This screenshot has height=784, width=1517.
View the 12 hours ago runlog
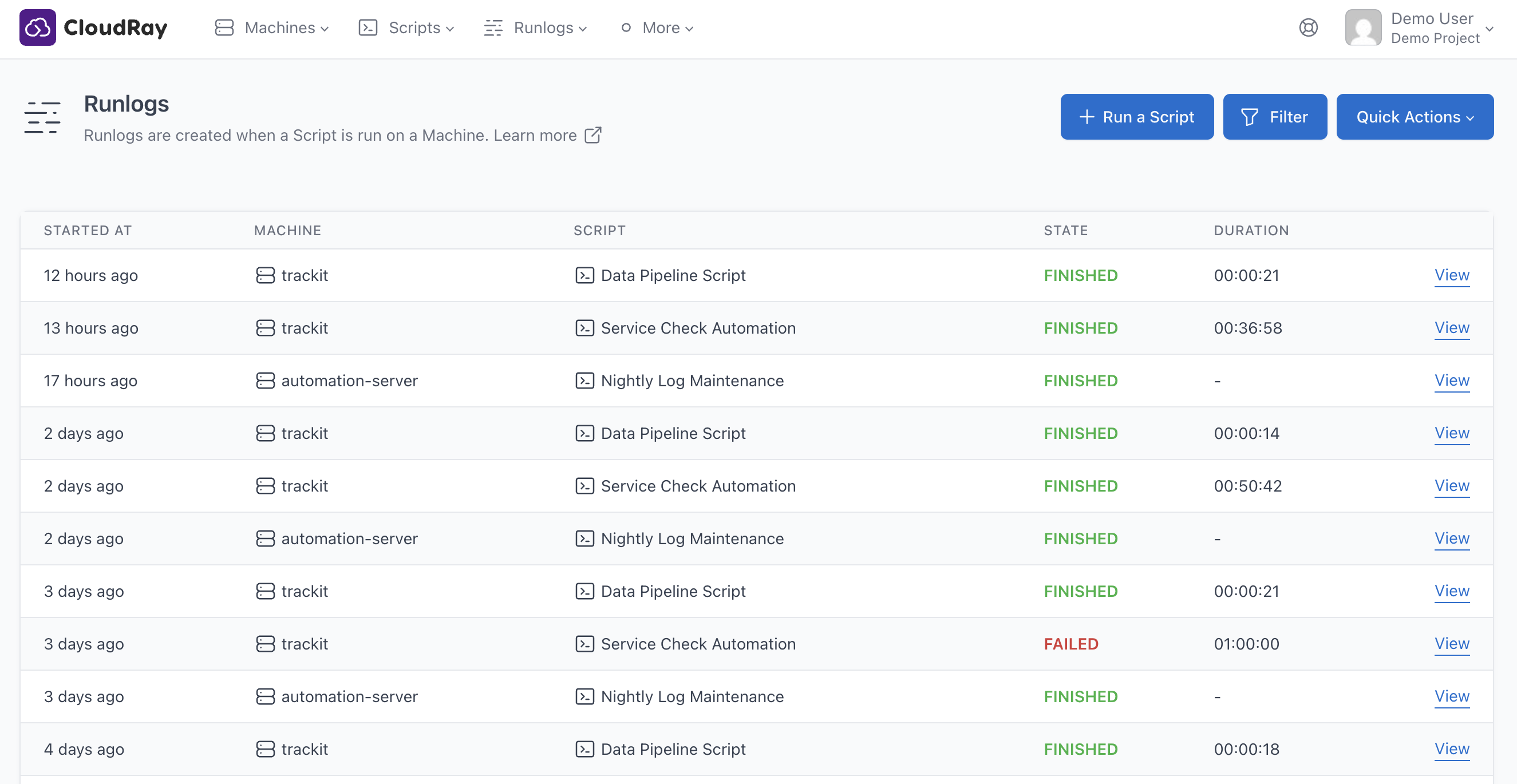1452,275
